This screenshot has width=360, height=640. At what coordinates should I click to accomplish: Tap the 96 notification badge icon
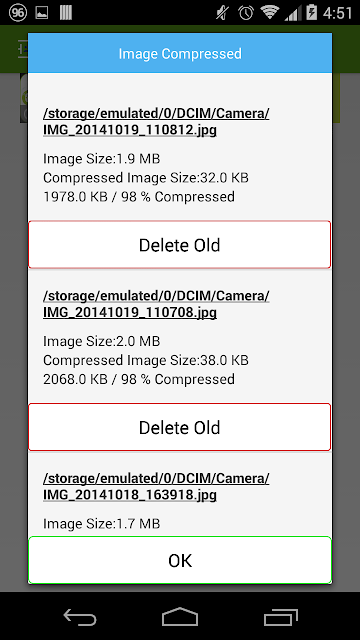pos(17,13)
